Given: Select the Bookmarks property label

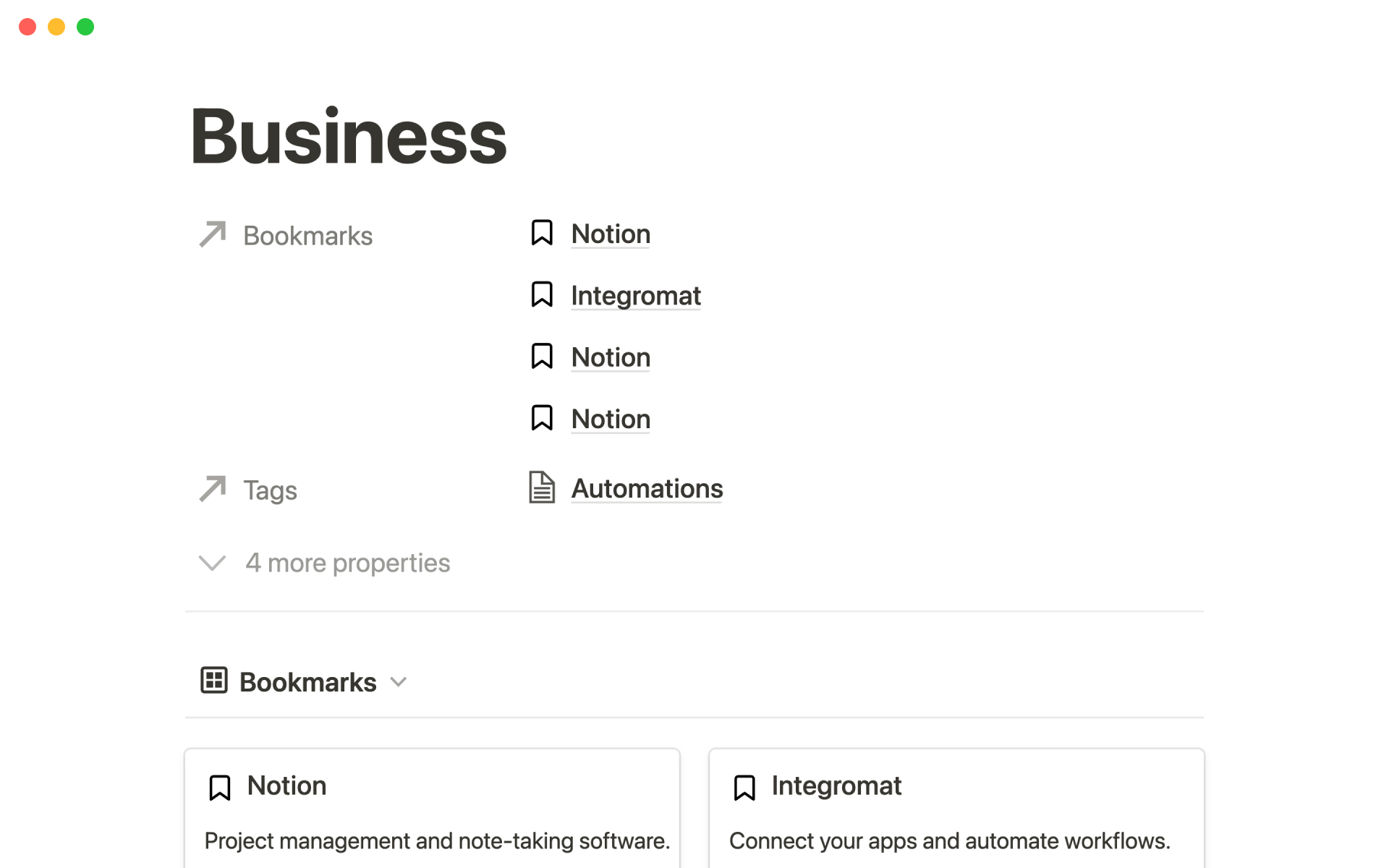Looking at the screenshot, I should tap(307, 234).
